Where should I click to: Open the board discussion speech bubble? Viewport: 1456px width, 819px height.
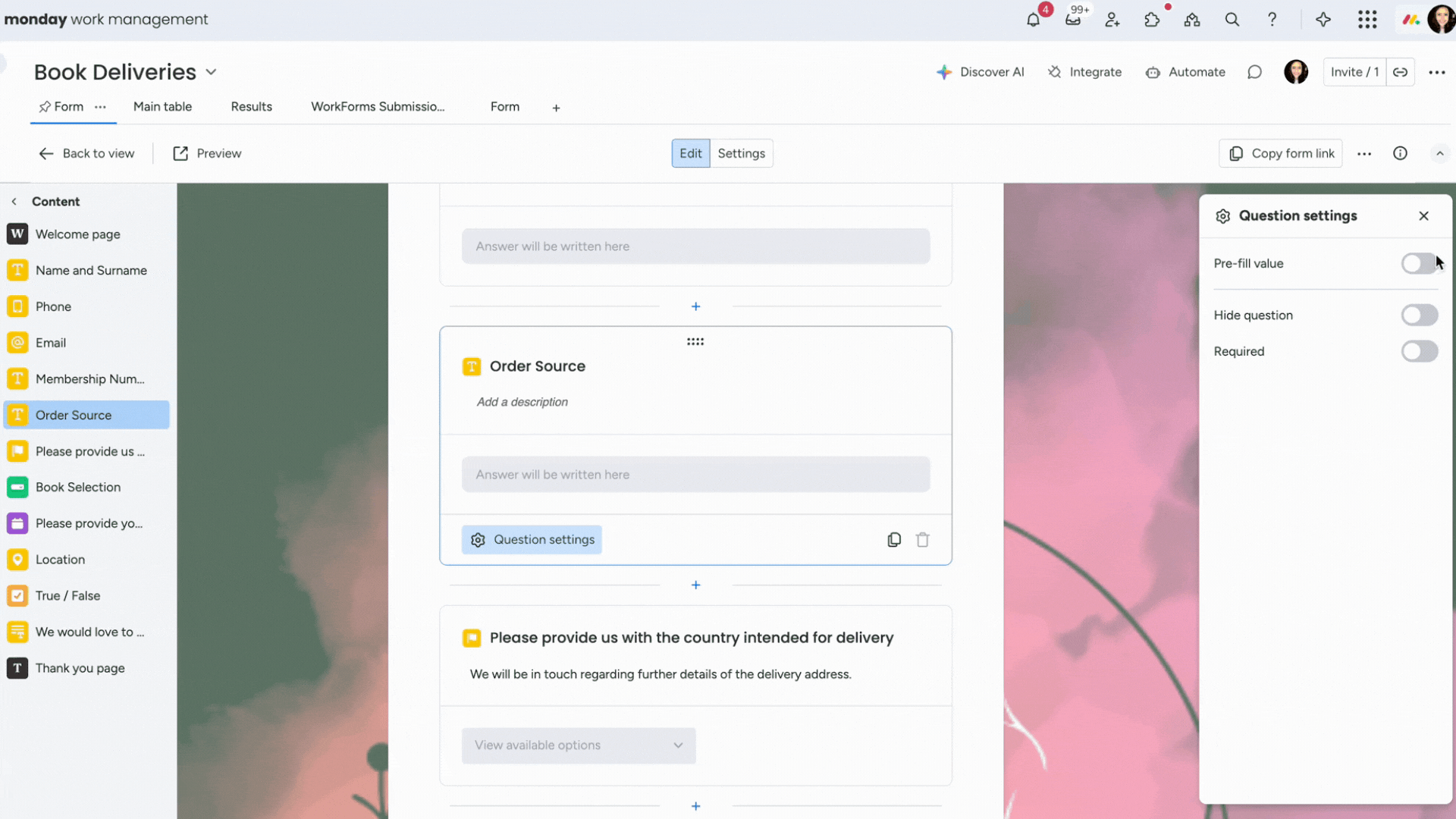click(x=1254, y=72)
